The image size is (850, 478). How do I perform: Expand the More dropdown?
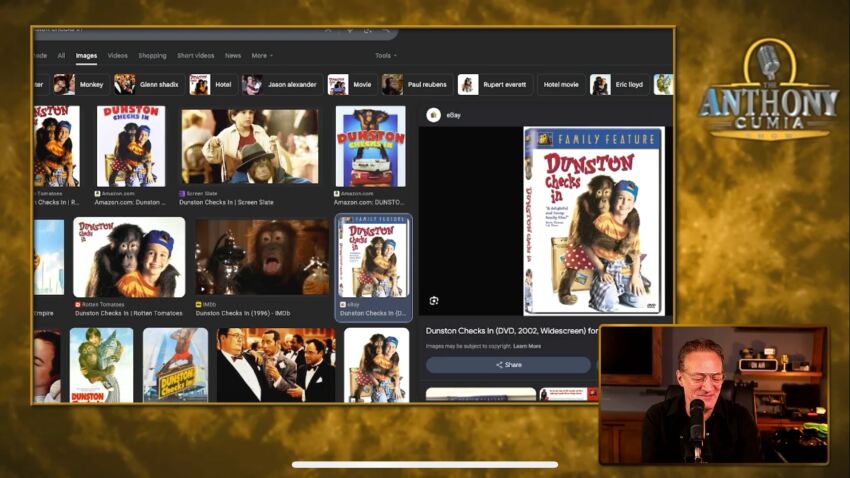262,55
